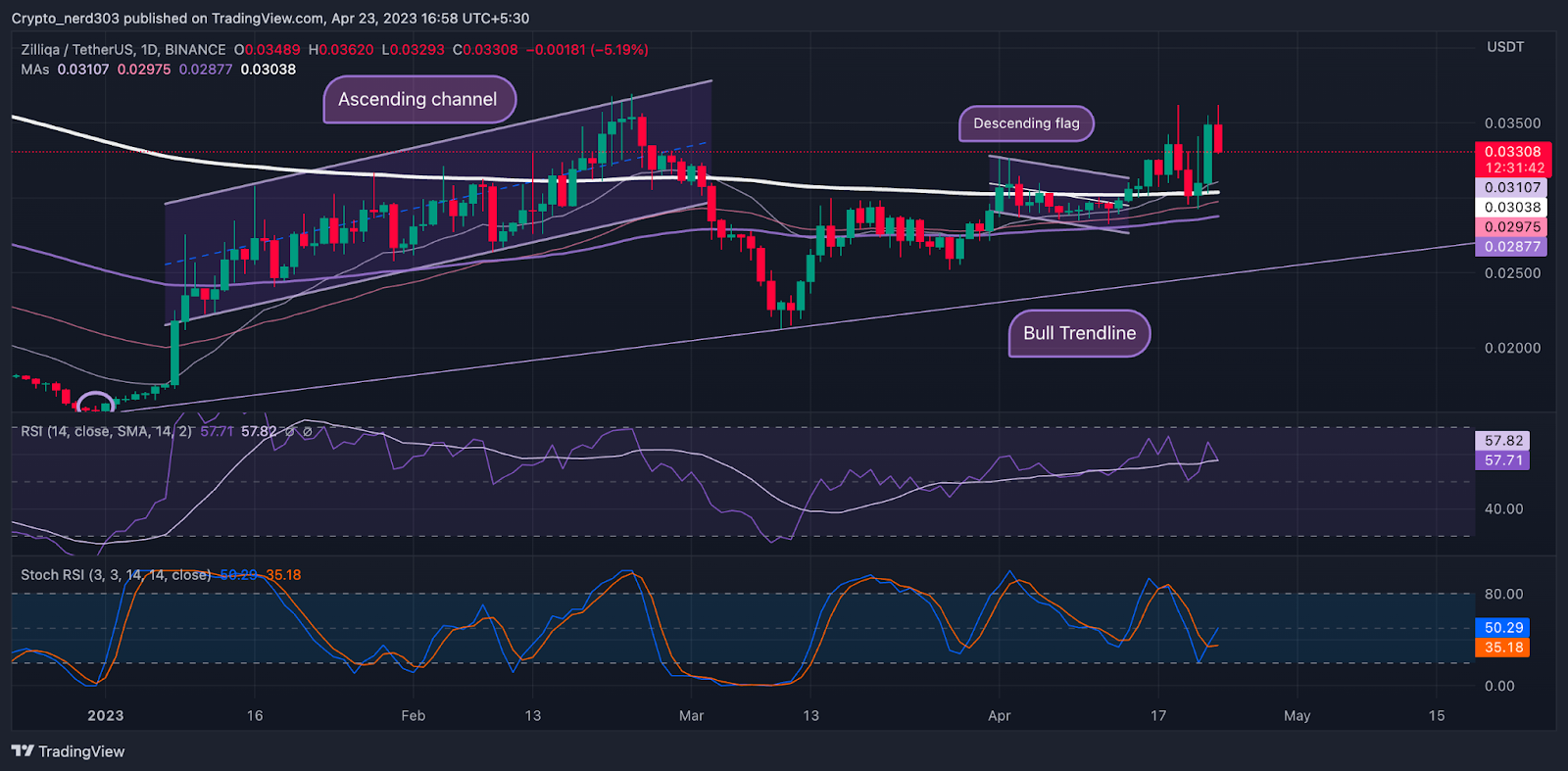1568x771 pixels.
Task: Click the last empty-value icon in RSI legend
Action: (x=308, y=432)
